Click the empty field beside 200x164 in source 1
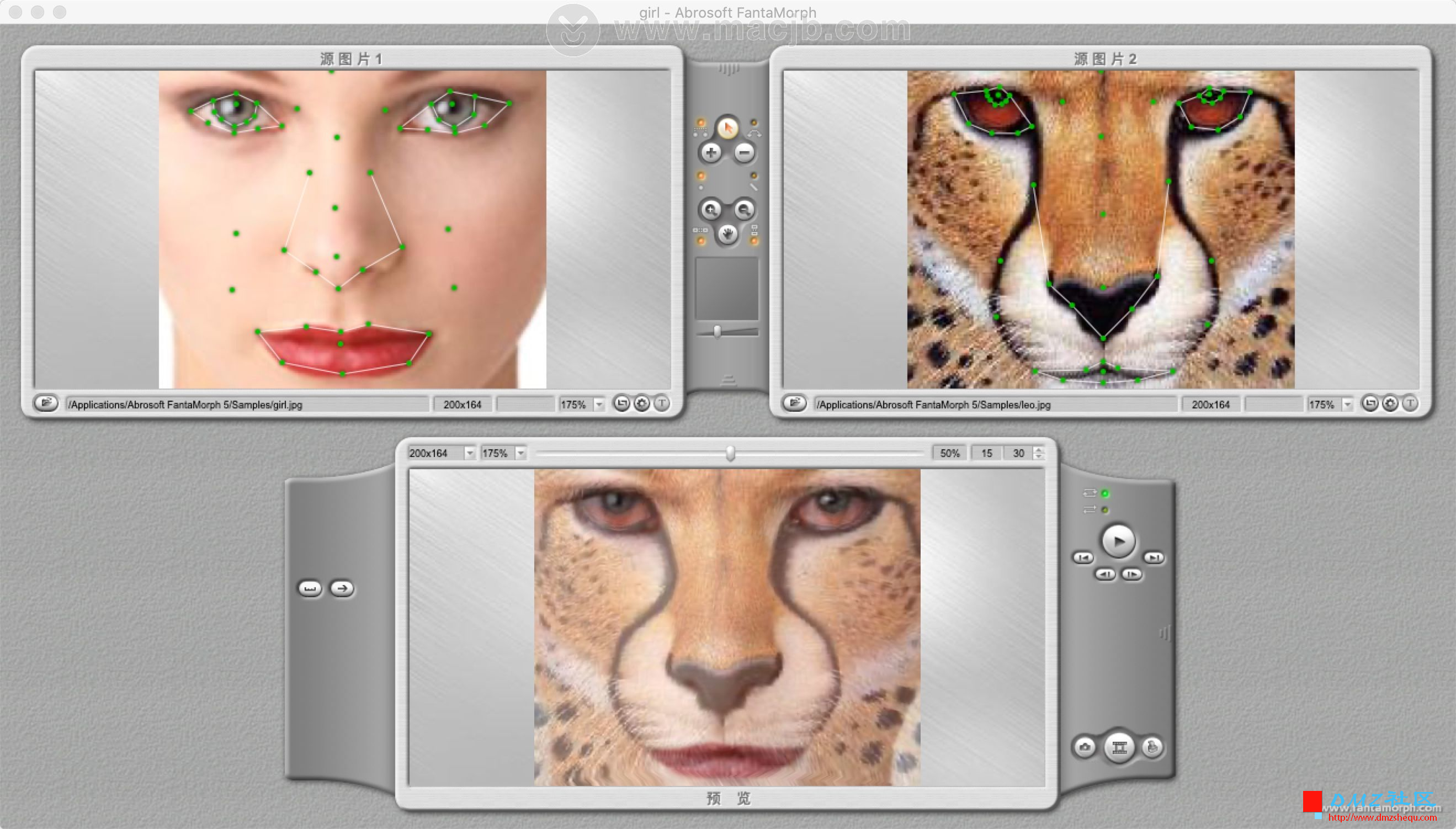The width and height of the screenshot is (1456, 829). [525, 404]
